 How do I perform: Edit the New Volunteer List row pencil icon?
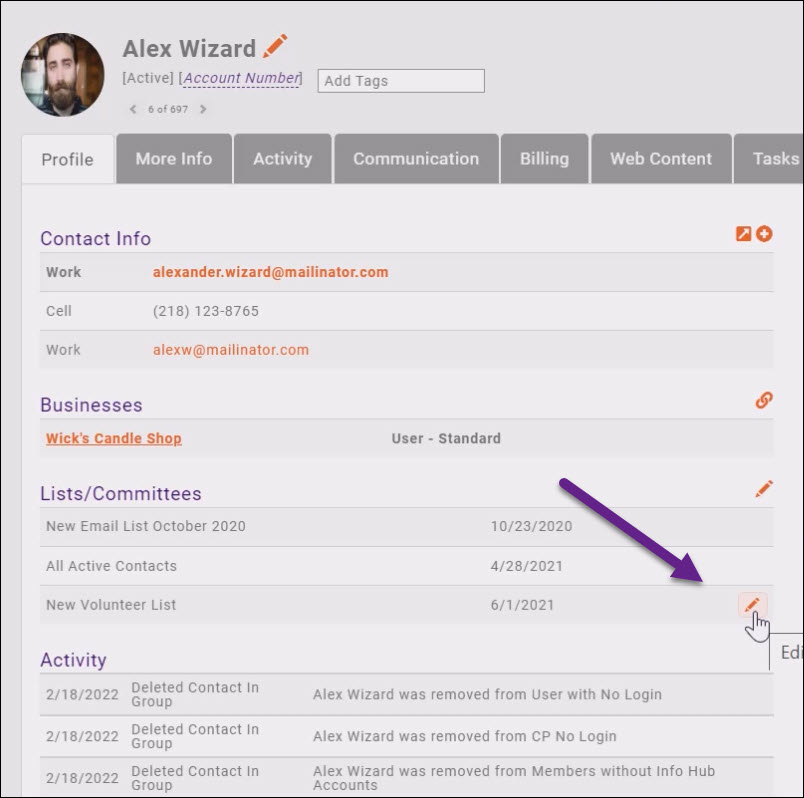(x=752, y=604)
